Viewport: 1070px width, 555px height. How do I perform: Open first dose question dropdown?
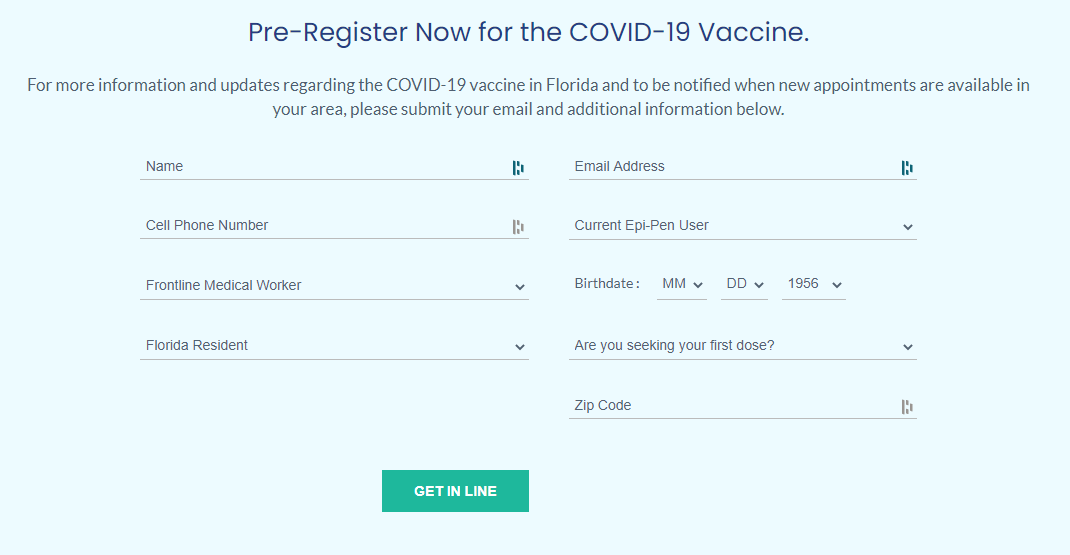pos(742,345)
